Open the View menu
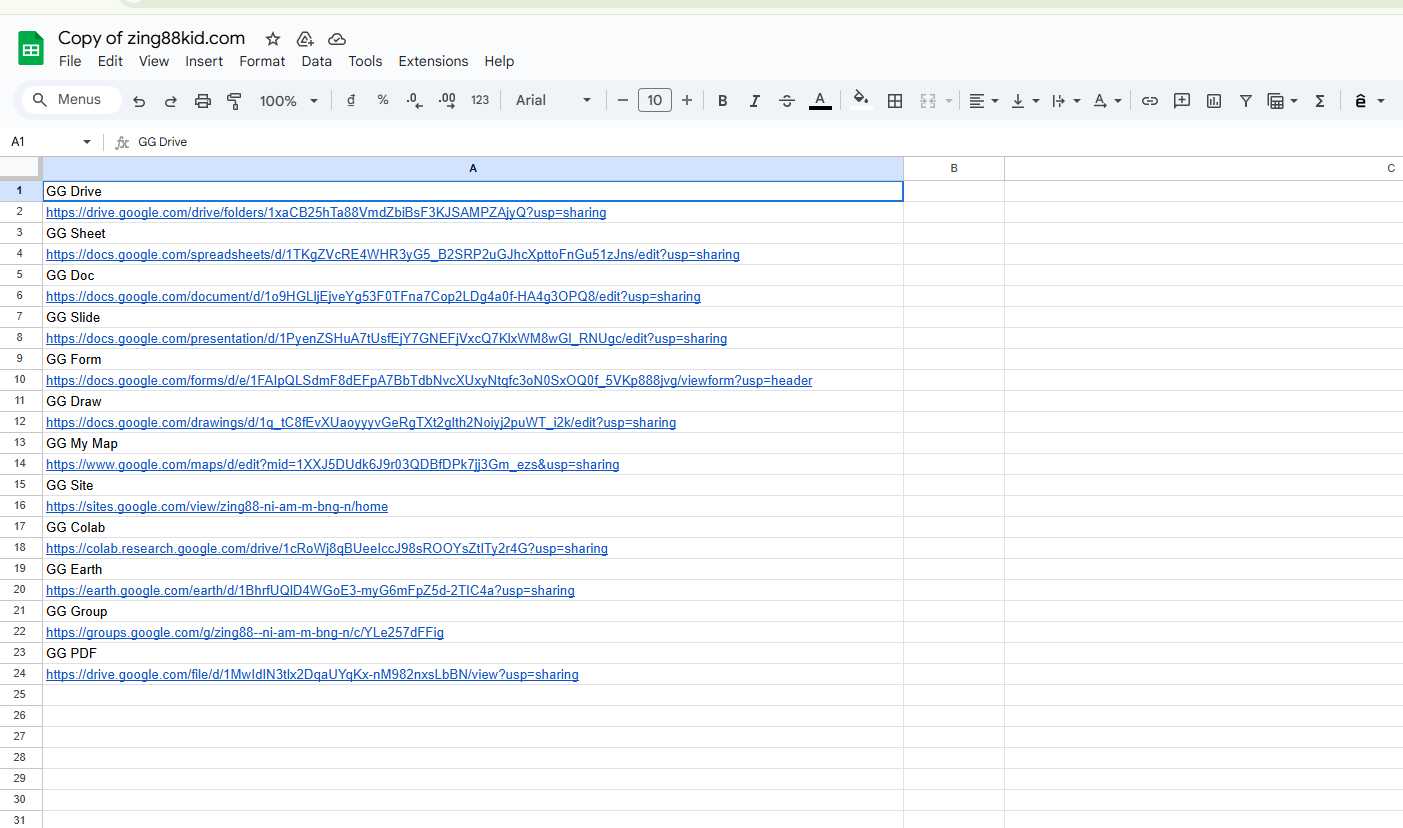 (154, 61)
